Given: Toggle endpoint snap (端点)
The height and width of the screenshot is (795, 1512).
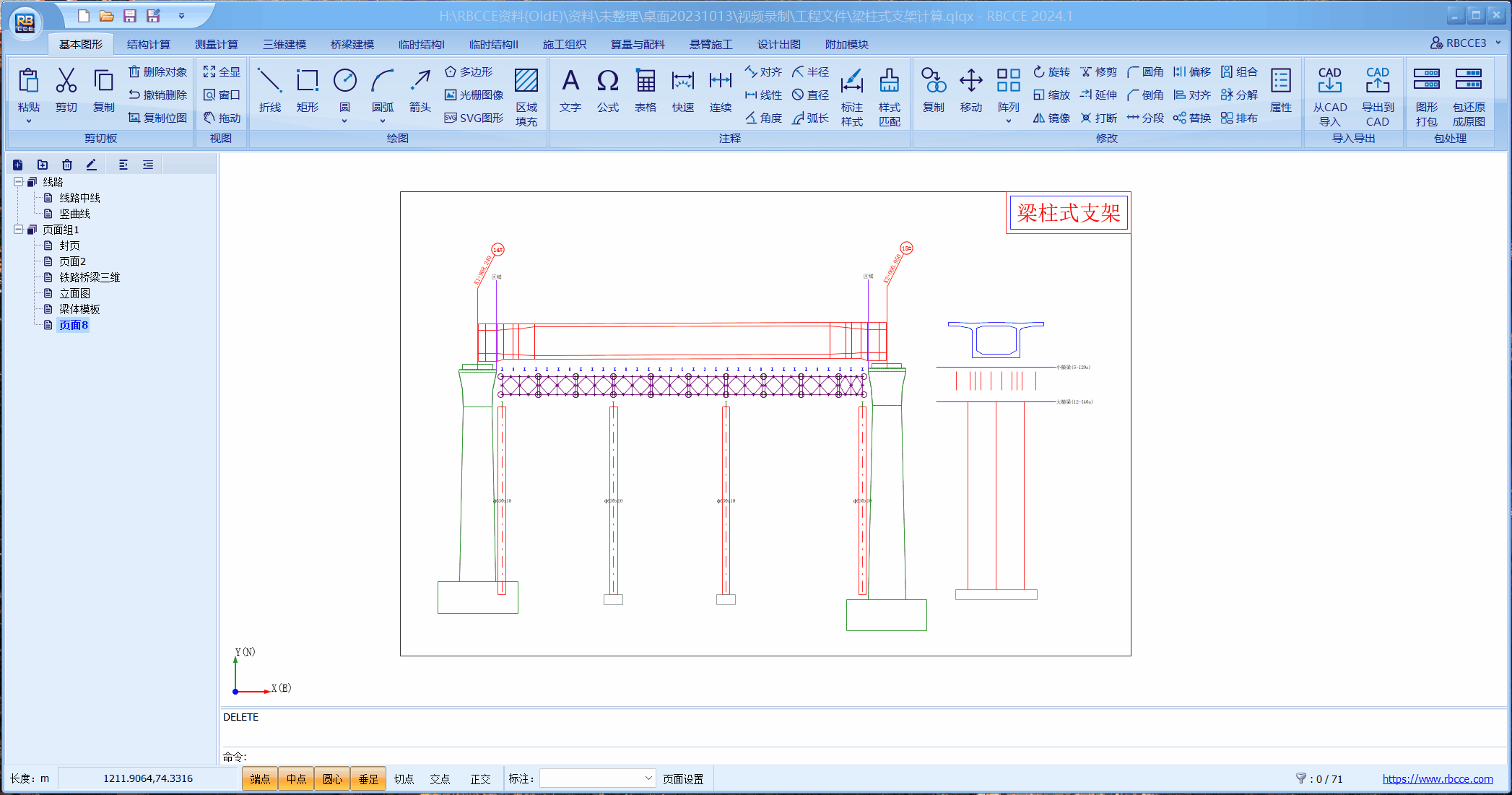Looking at the screenshot, I should [x=260, y=779].
